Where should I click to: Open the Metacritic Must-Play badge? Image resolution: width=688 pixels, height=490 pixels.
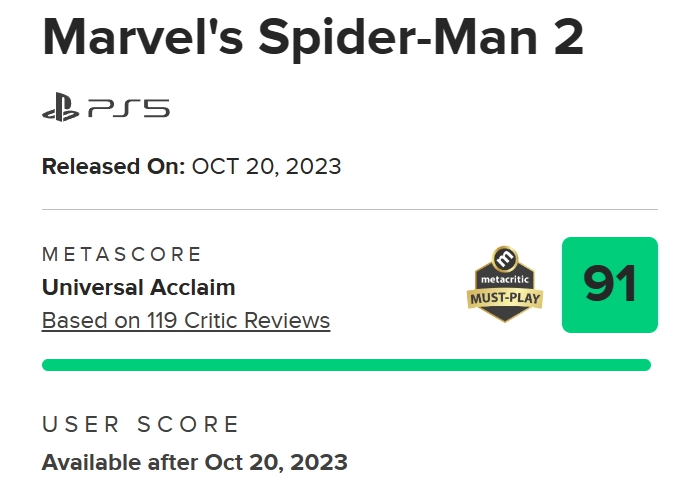(505, 284)
